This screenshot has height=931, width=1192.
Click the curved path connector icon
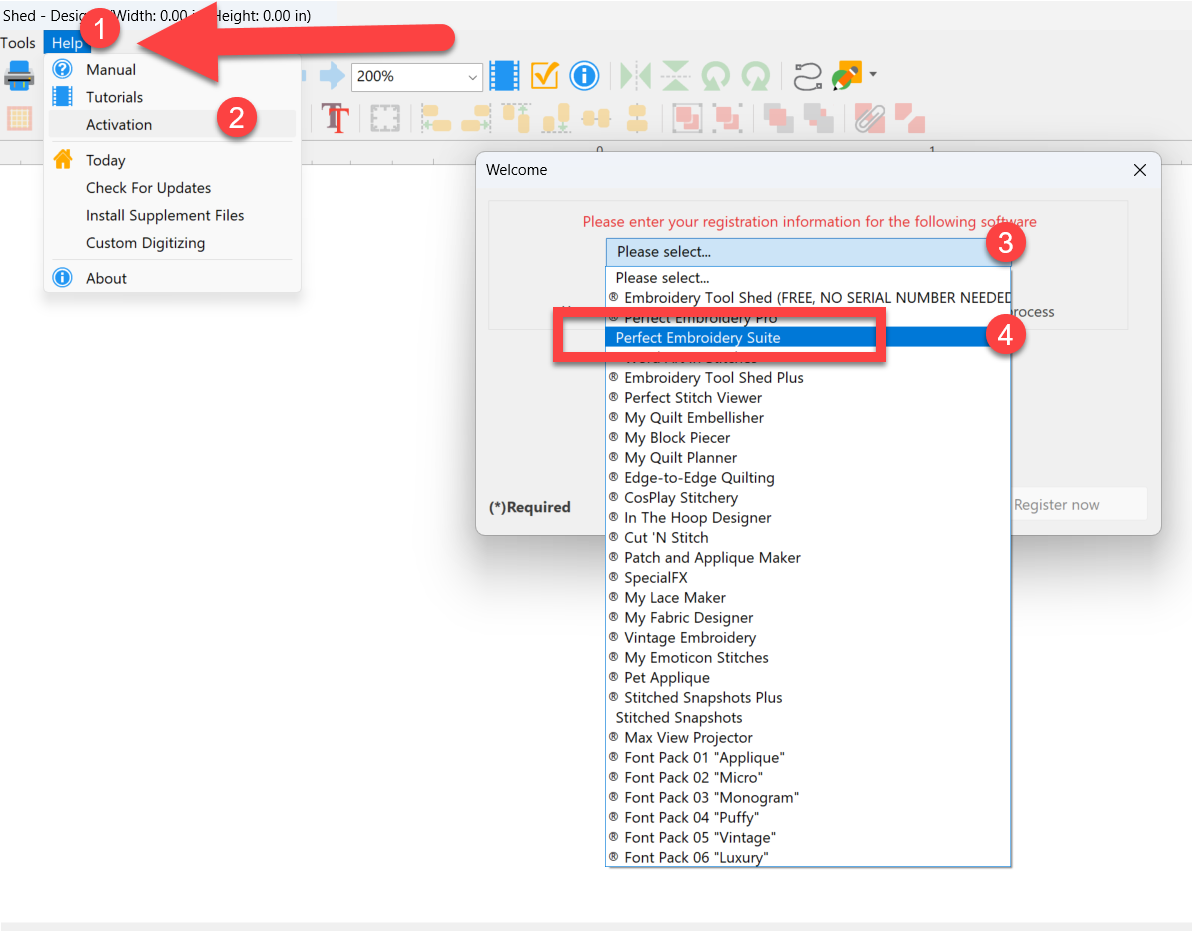point(807,77)
